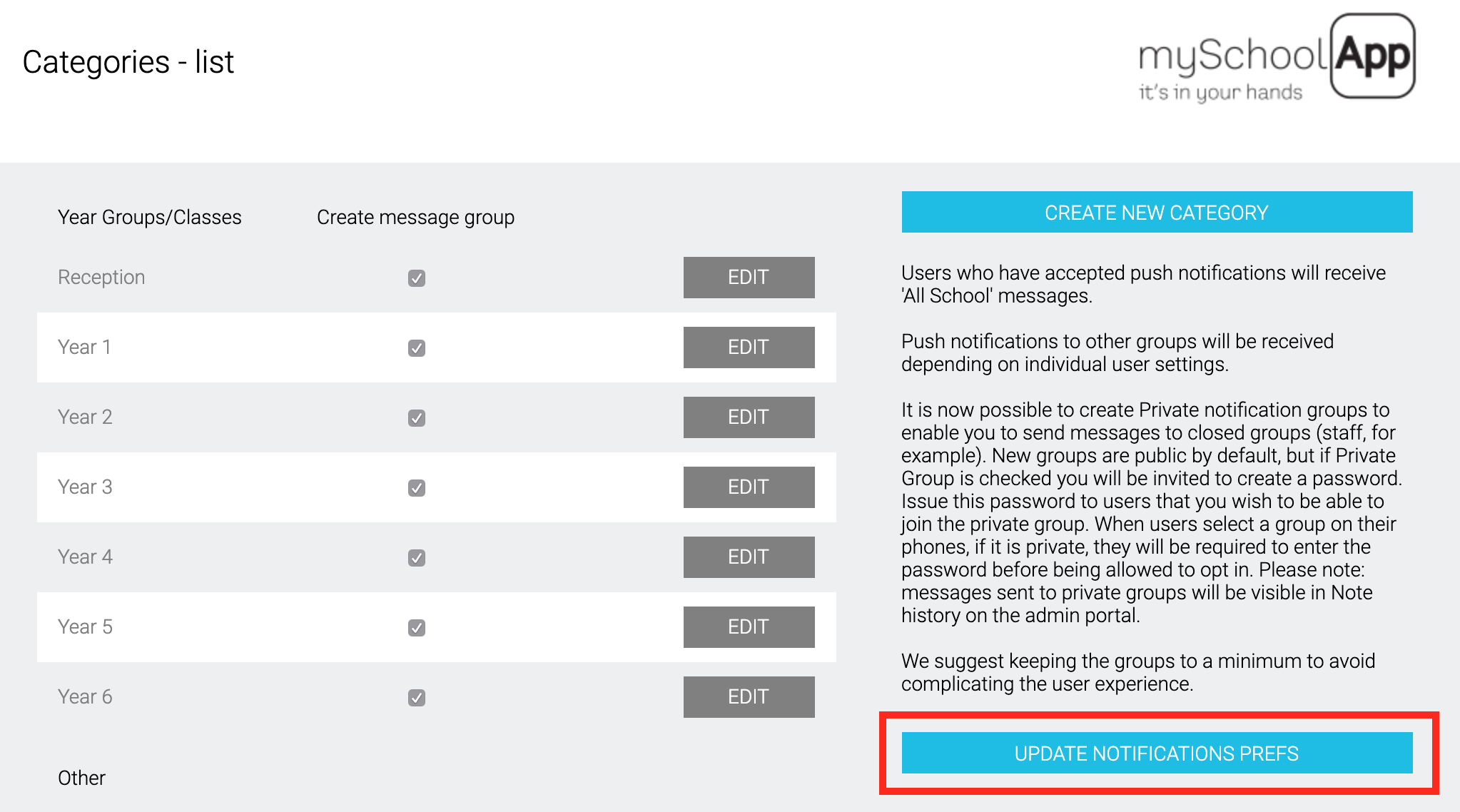Toggle the Year 4 message group checkbox
This screenshot has width=1460, height=812.
pos(417,558)
